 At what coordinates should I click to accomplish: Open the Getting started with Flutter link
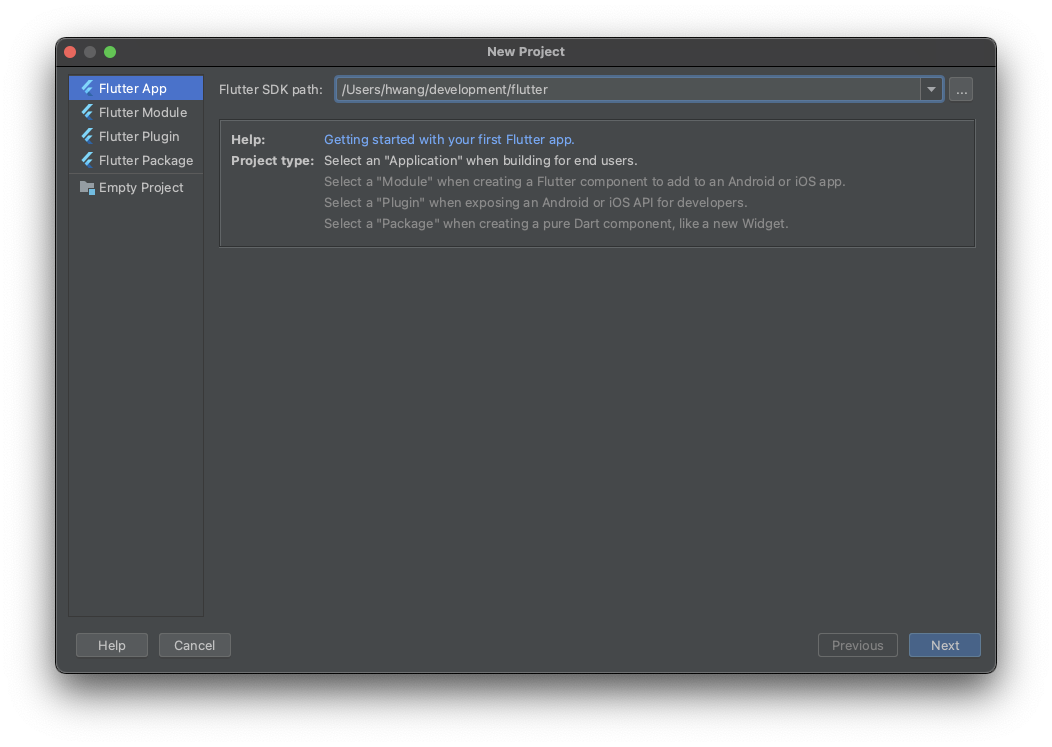(449, 140)
